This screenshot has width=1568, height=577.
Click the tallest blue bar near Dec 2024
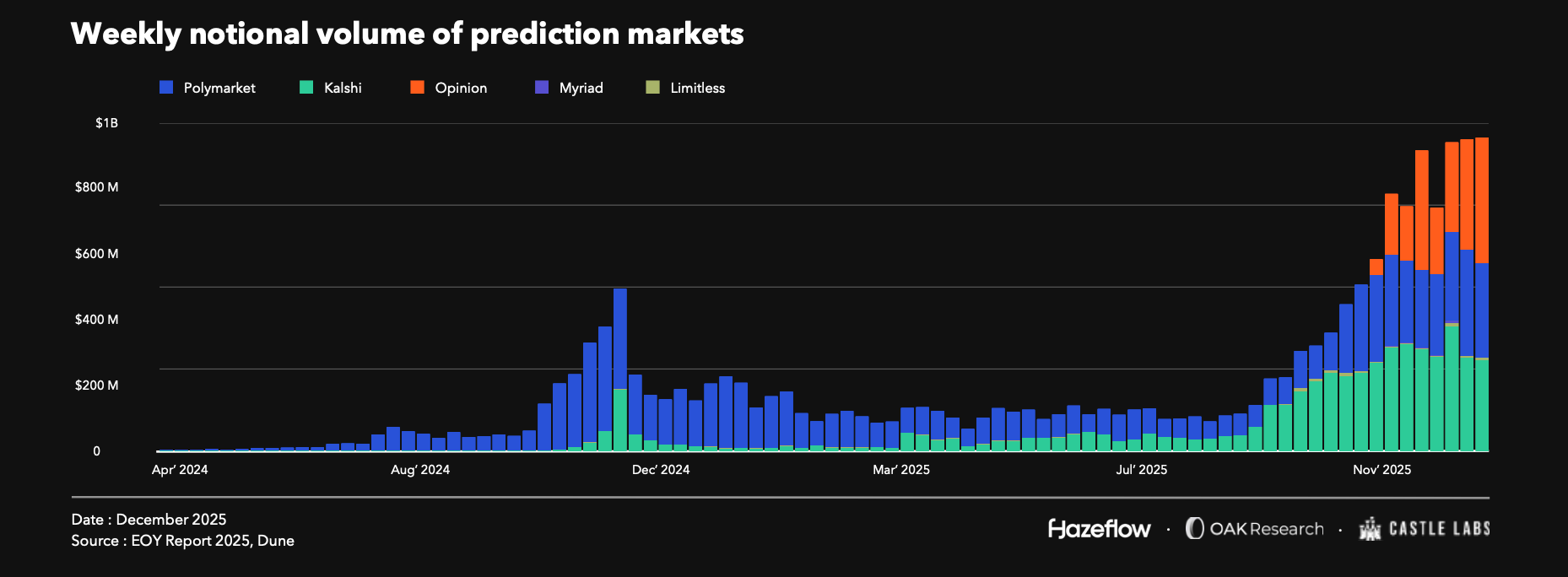click(x=620, y=338)
